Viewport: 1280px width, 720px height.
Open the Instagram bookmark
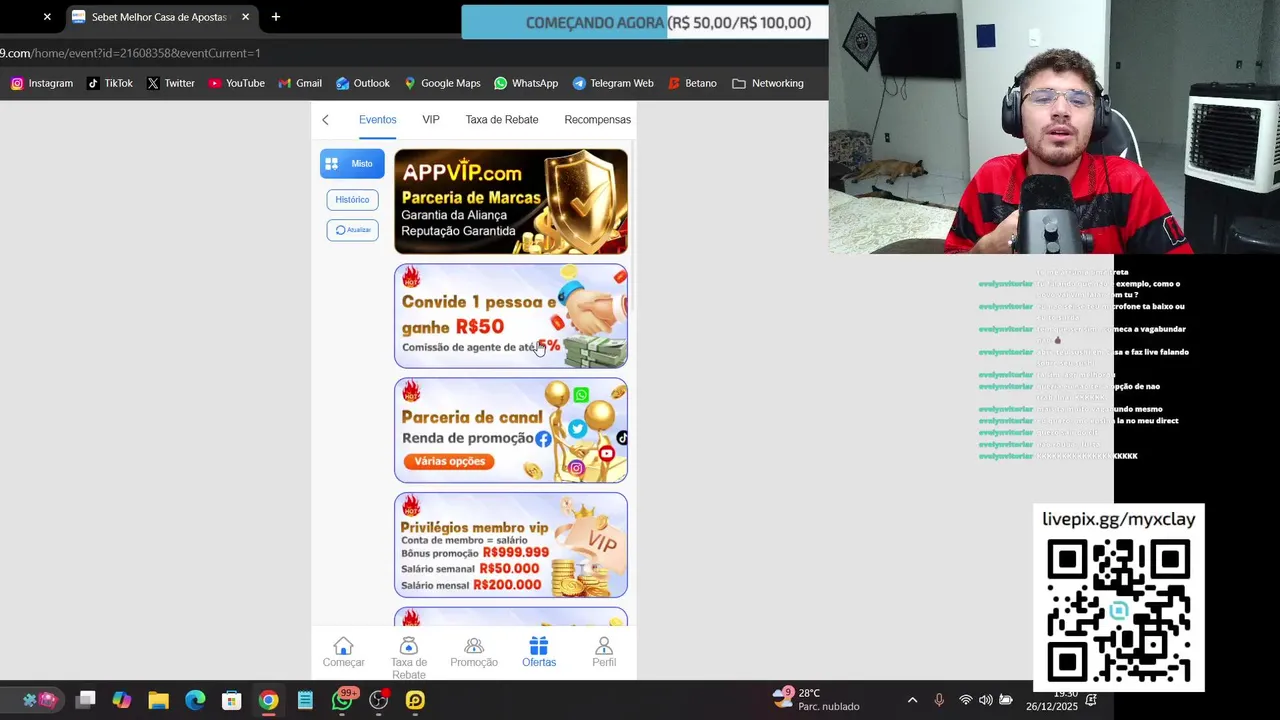click(42, 83)
